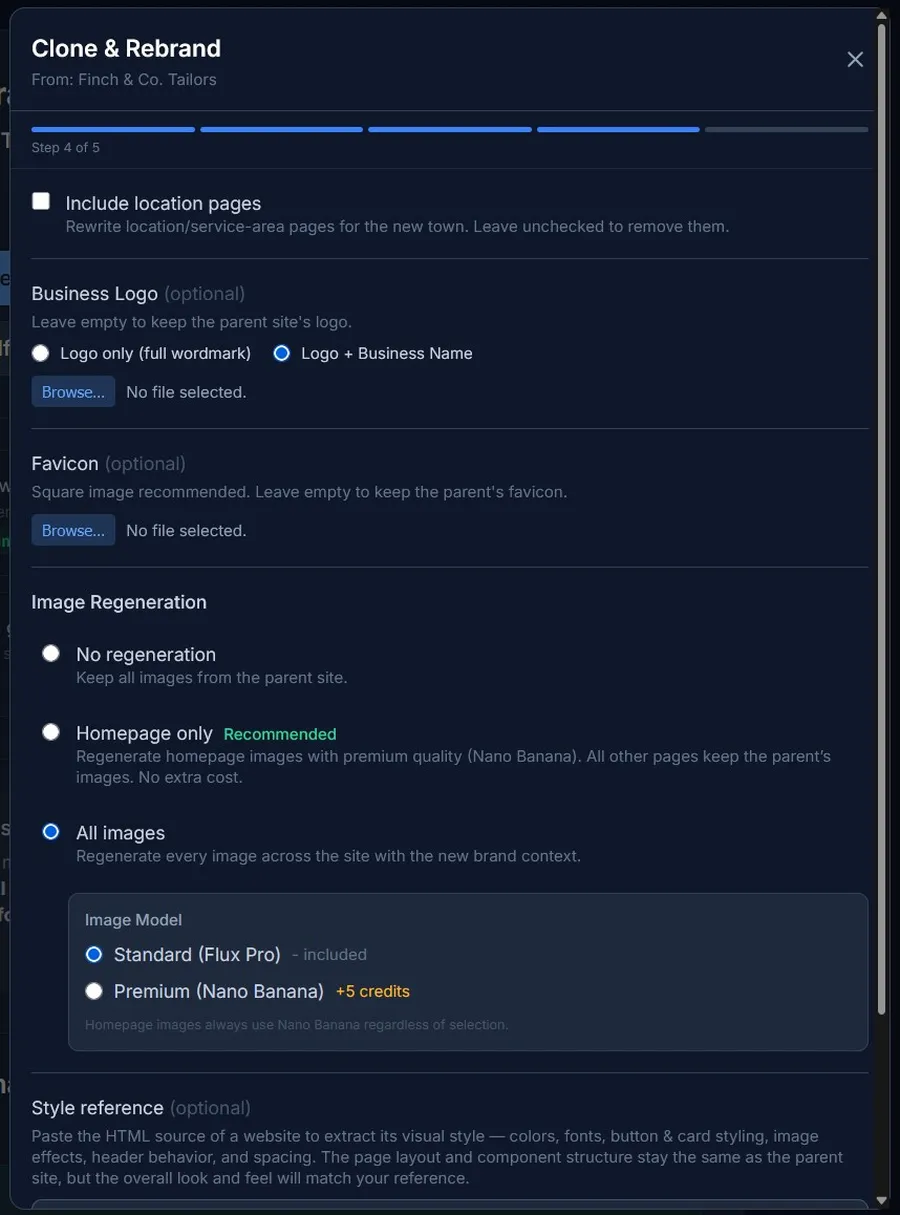The height and width of the screenshot is (1215, 900).
Task: Click the Style reference HTML input field
Action: point(449,1206)
